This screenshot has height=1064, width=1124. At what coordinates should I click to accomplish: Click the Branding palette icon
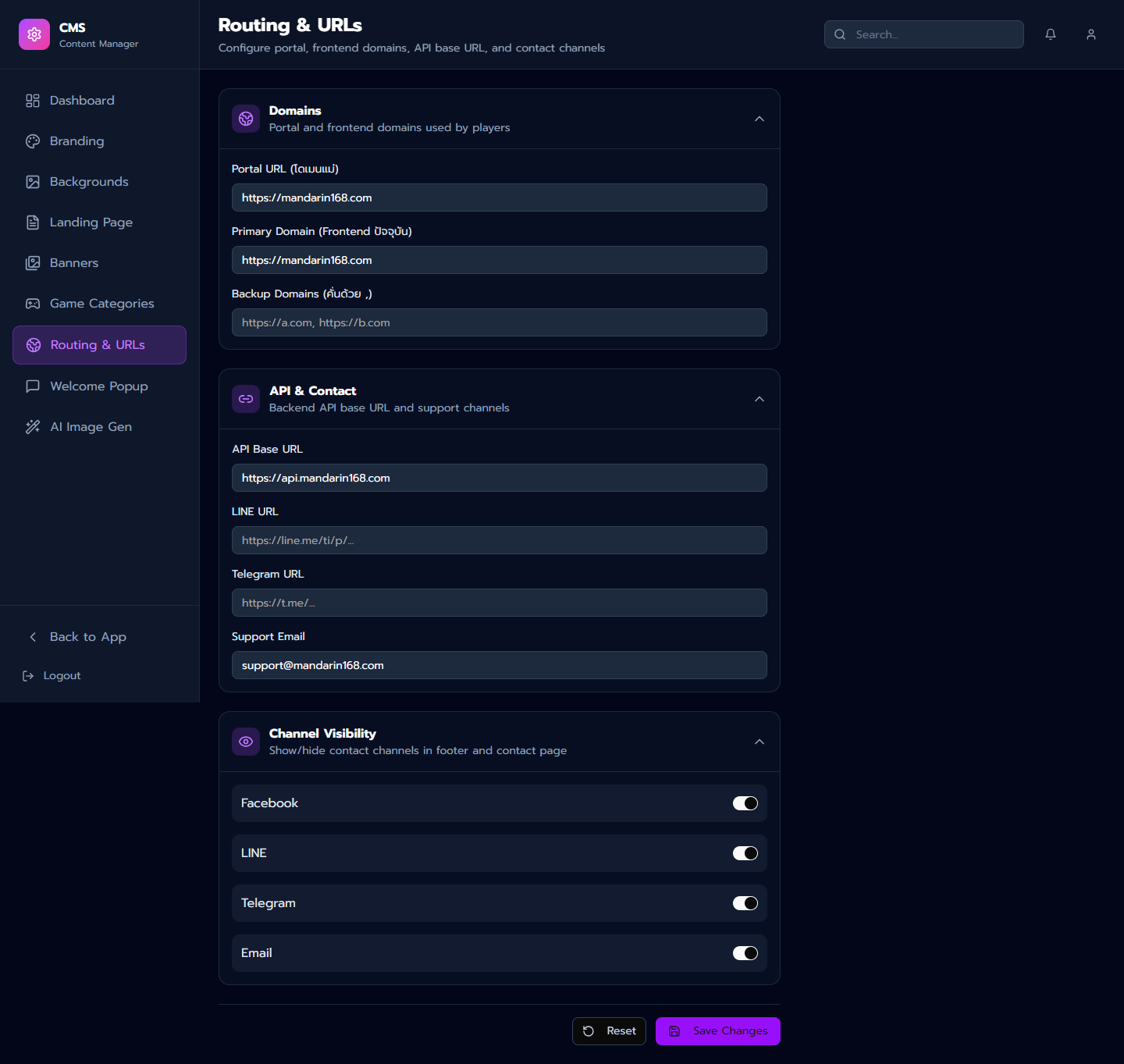pos(33,141)
